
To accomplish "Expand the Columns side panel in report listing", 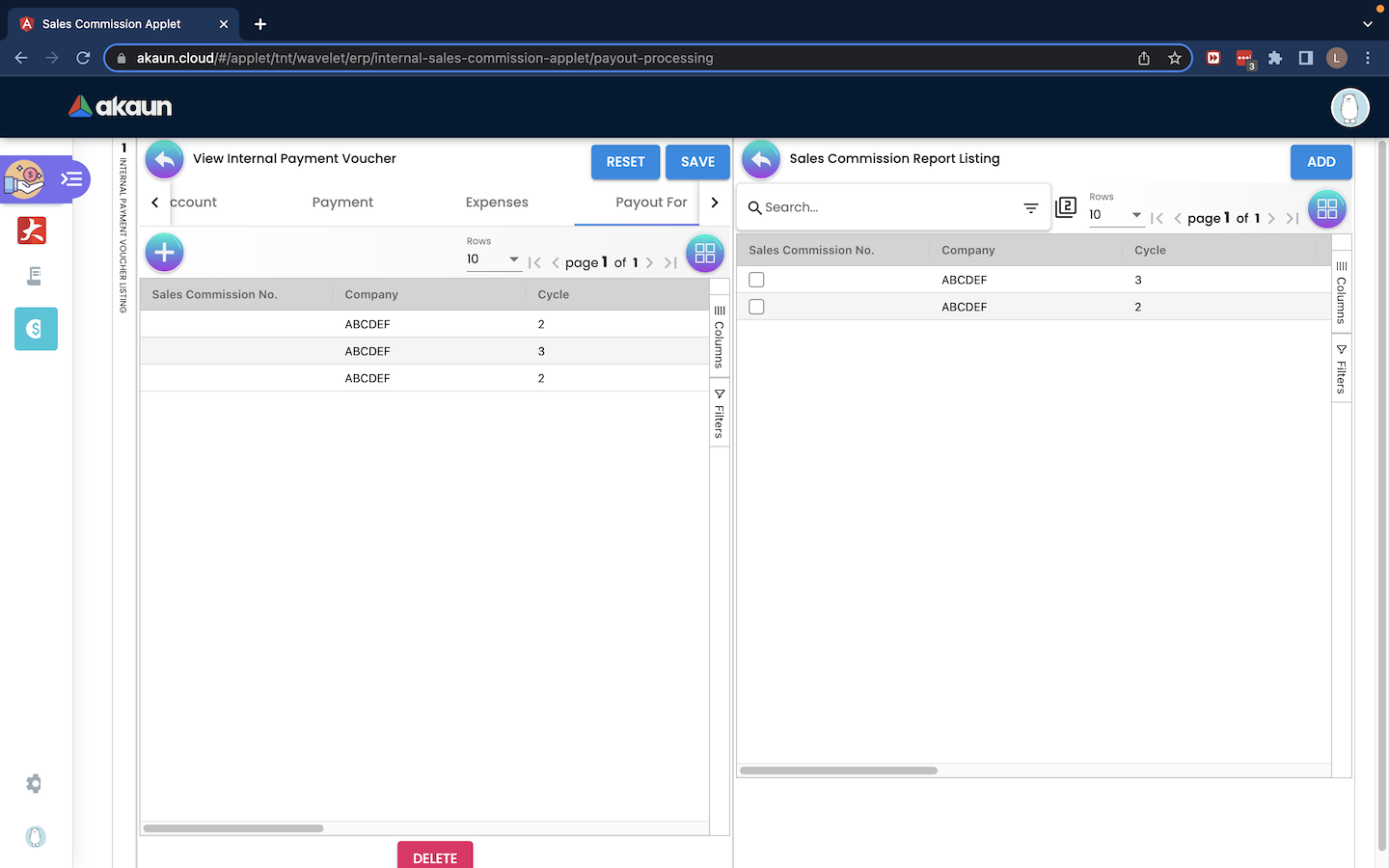I will [x=1341, y=293].
